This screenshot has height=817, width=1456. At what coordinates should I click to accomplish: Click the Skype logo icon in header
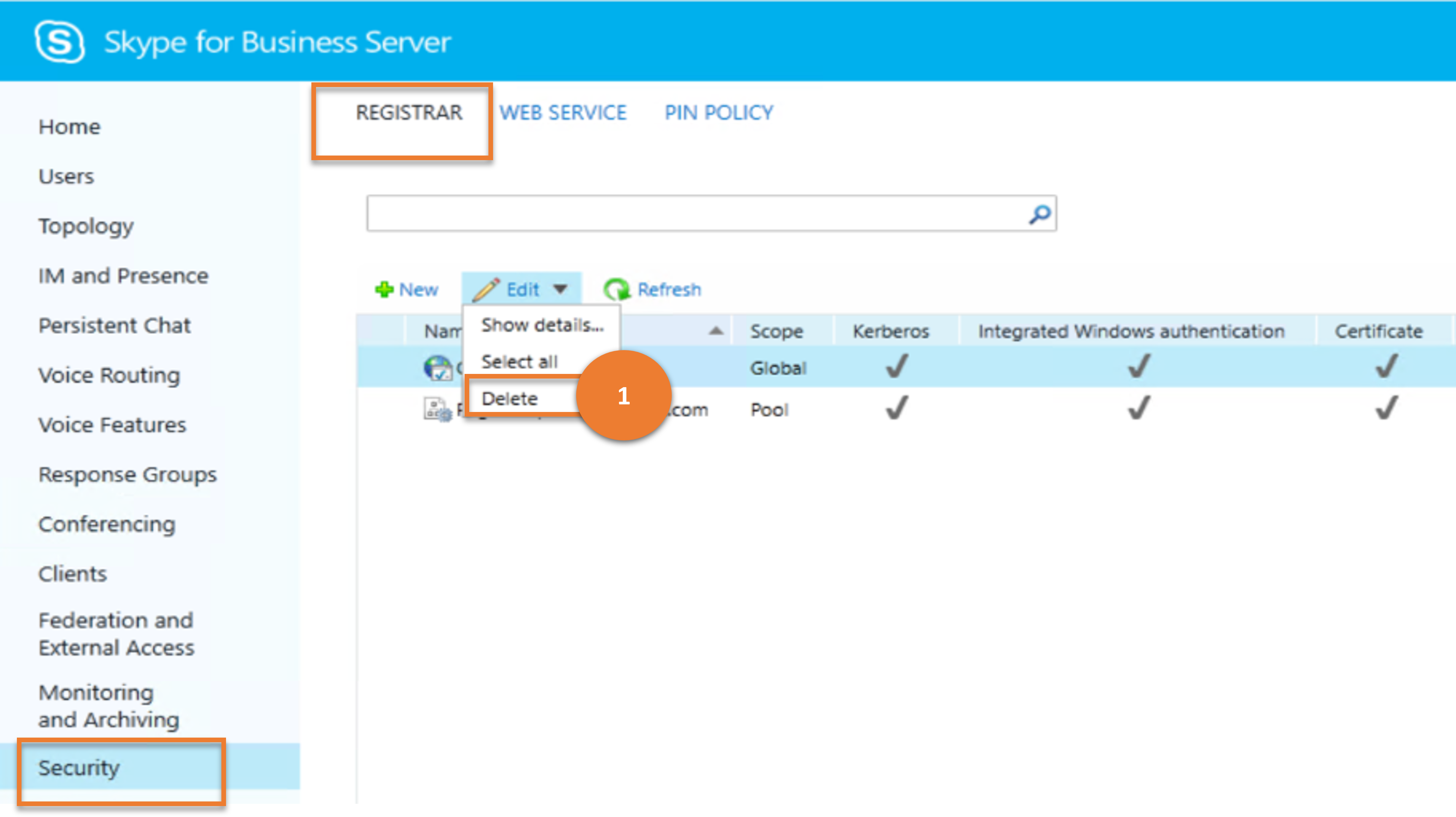59,42
